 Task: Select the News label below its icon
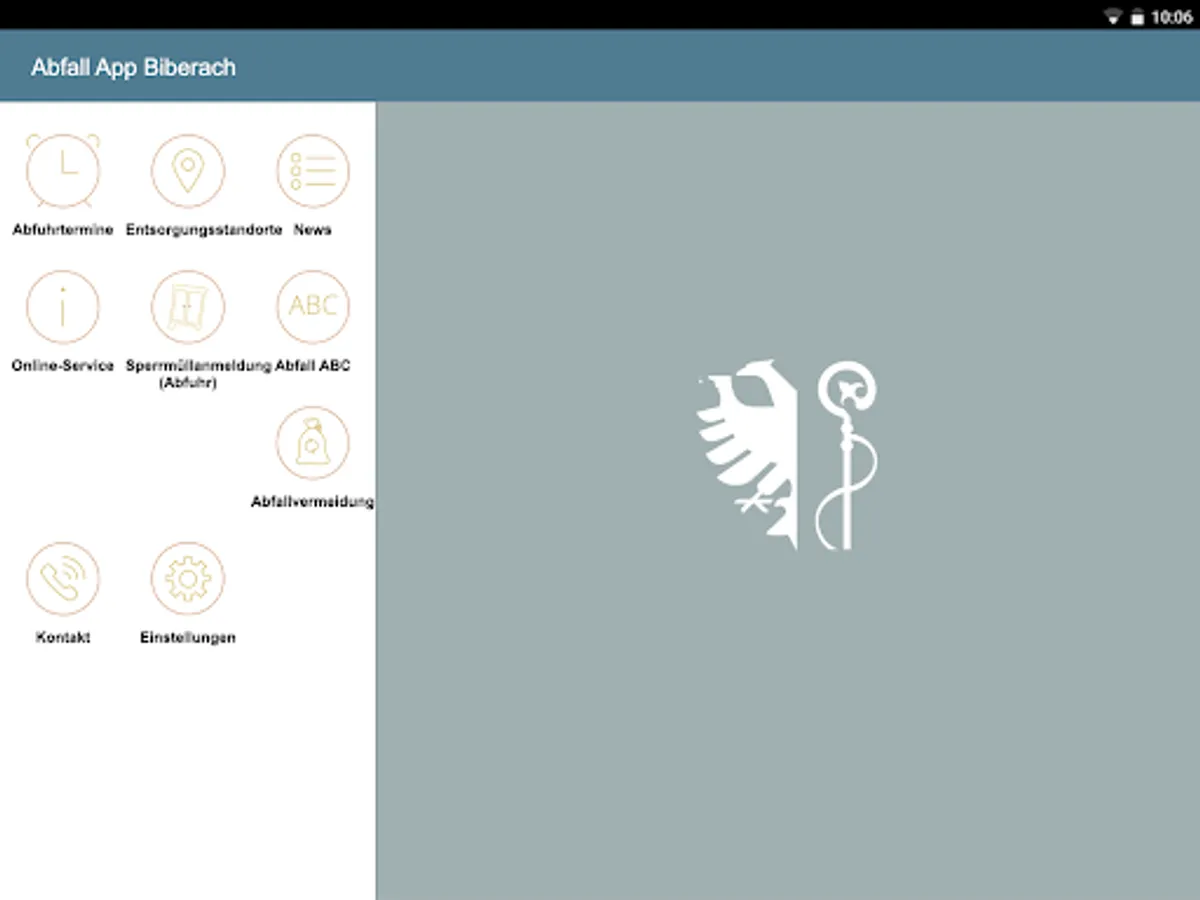[x=312, y=229]
